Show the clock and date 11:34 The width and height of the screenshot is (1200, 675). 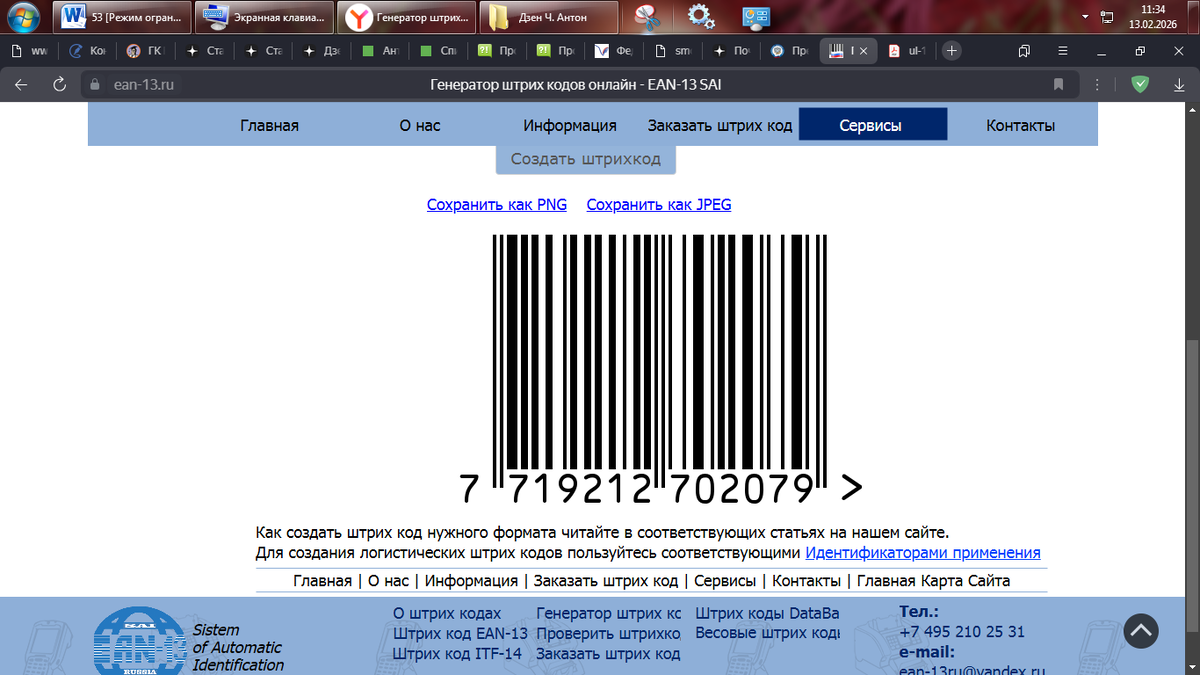pyautogui.click(x=1152, y=17)
